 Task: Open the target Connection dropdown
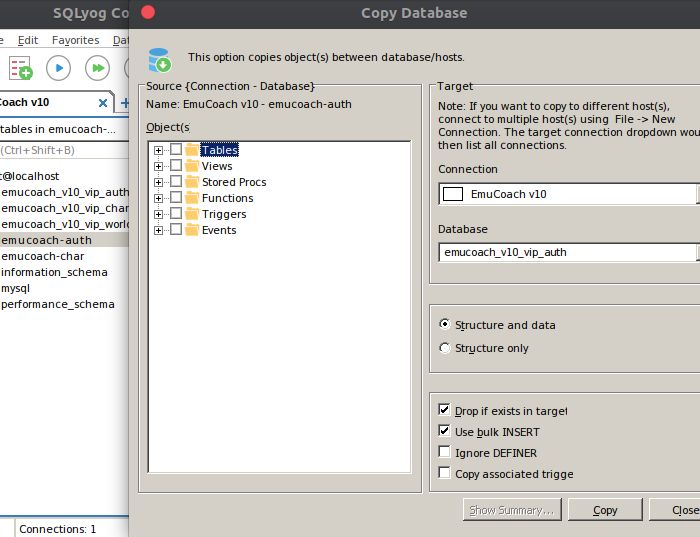coord(569,194)
